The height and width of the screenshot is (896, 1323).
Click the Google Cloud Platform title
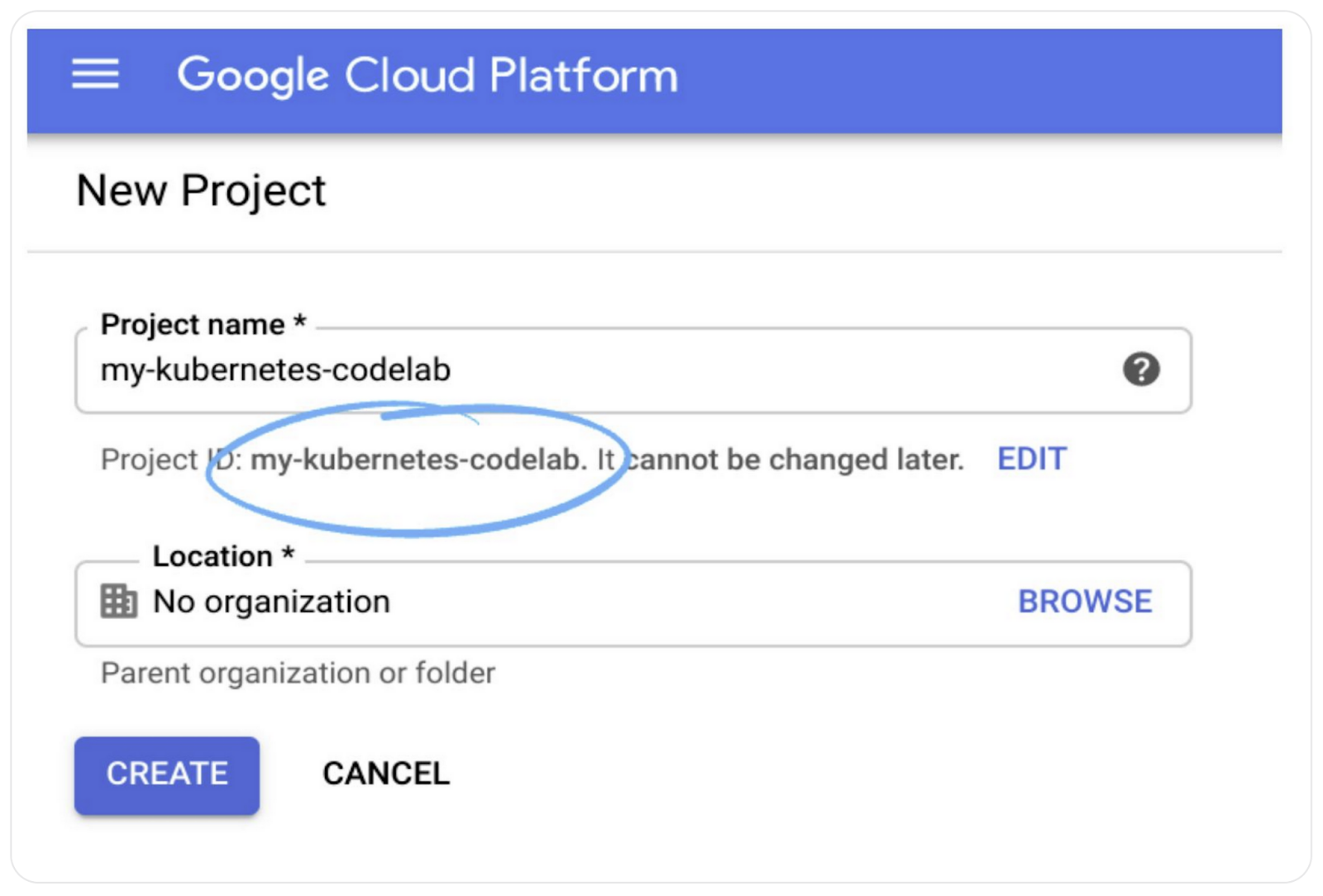[427, 75]
